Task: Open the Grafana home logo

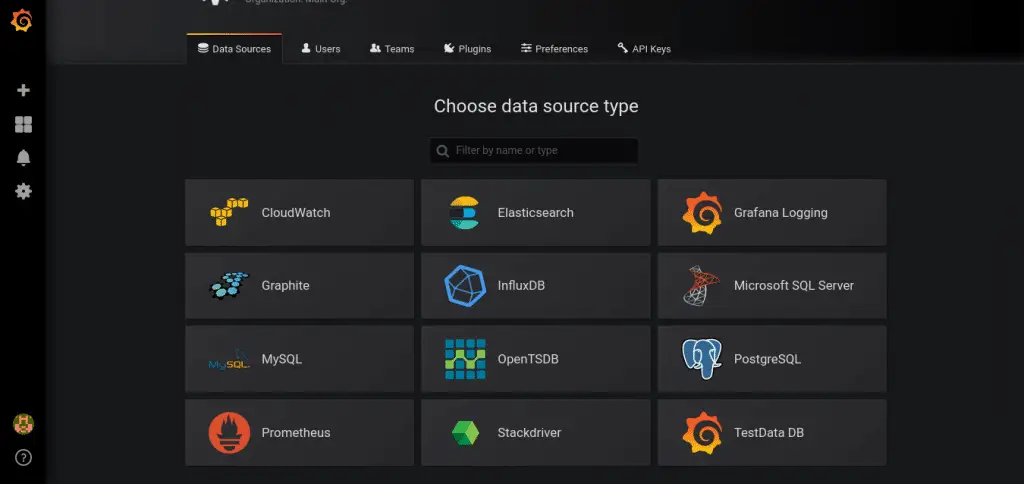Action: click(22, 21)
